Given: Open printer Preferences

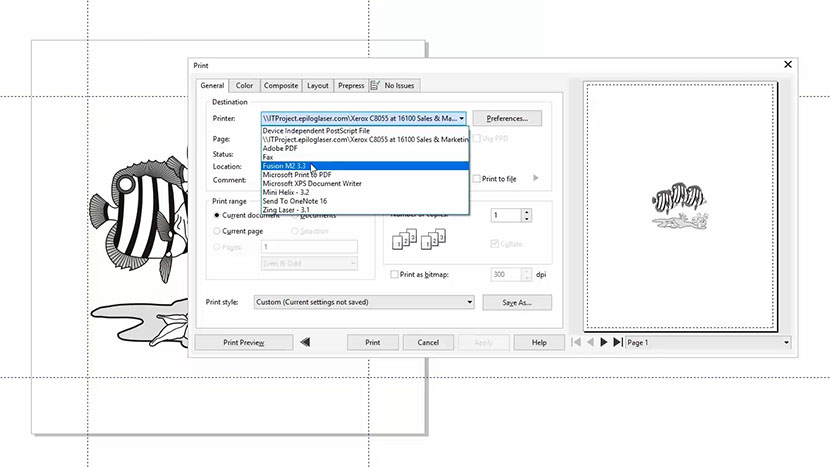Looking at the screenshot, I should pyautogui.click(x=506, y=118).
